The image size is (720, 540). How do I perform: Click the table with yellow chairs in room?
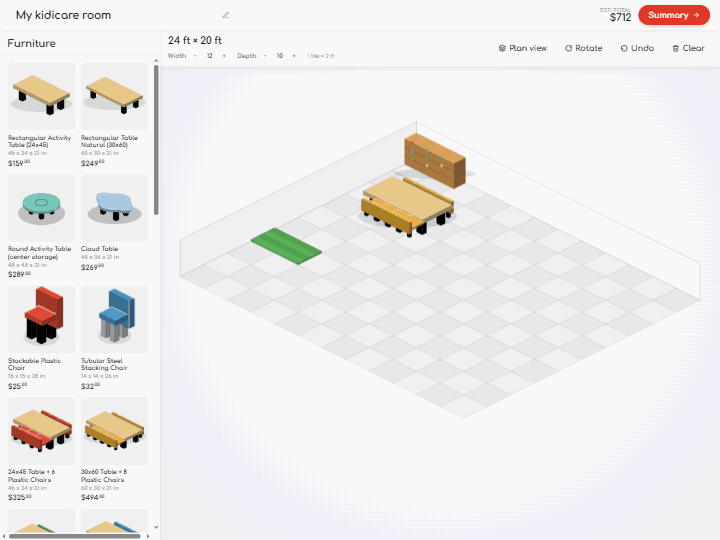coord(408,206)
